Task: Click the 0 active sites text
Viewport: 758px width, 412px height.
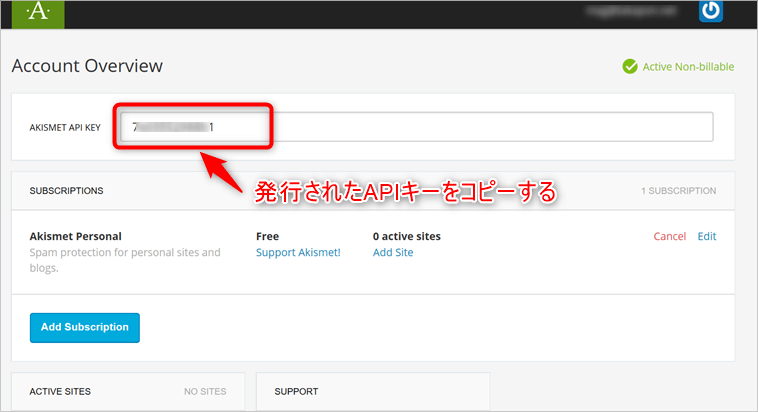Action: coord(407,236)
